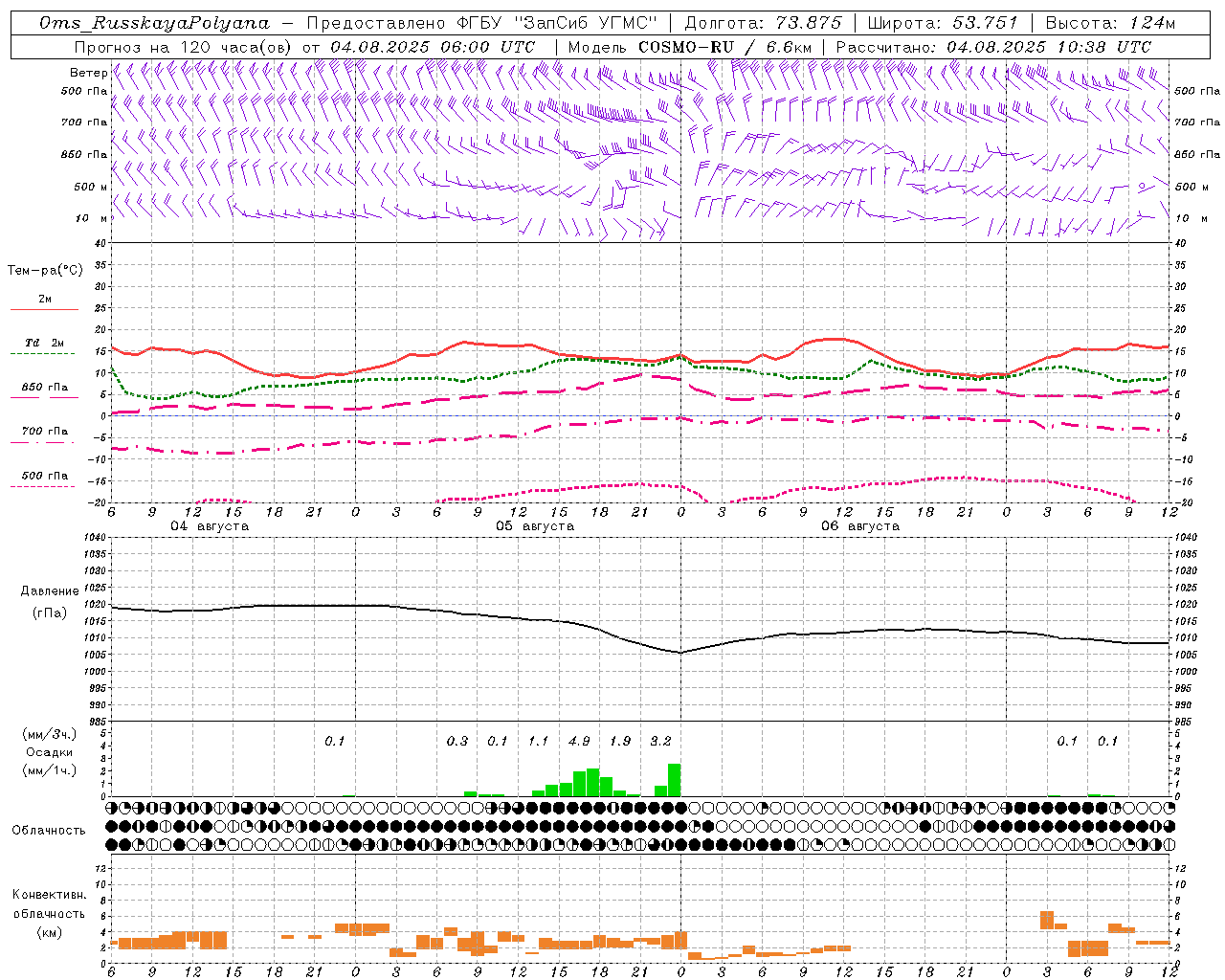Click the 3.2 precipitation total value
This screenshot has height=980, width=1225.
pyautogui.click(x=660, y=741)
